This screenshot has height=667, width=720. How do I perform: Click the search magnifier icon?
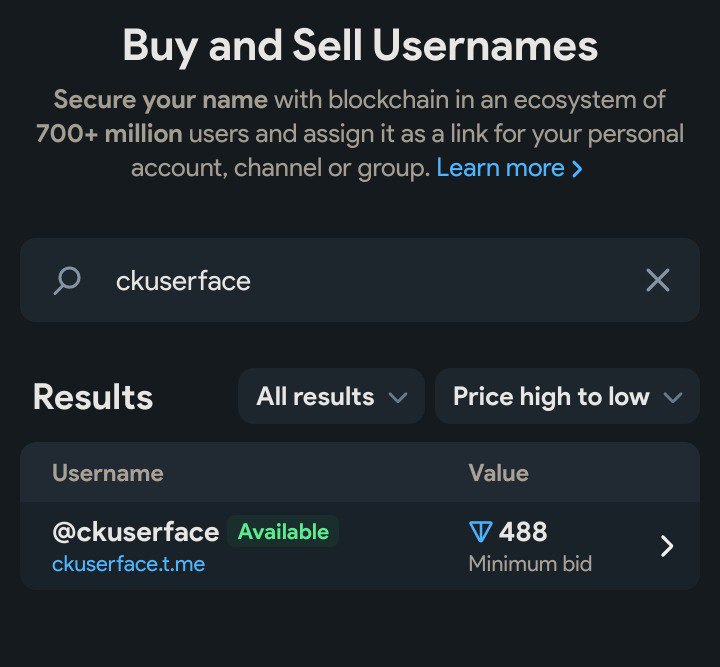click(67, 281)
